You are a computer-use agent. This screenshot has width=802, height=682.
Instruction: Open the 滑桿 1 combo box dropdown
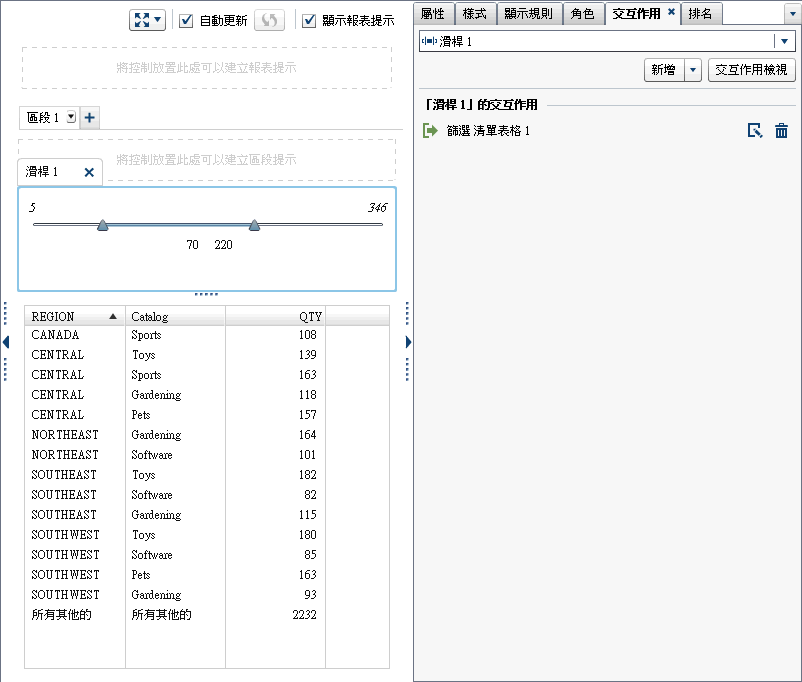(x=784, y=41)
